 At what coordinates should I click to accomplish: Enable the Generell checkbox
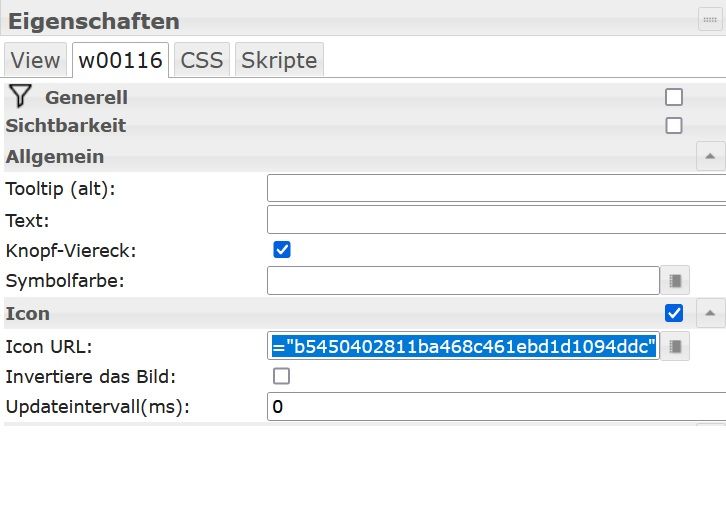click(x=674, y=97)
